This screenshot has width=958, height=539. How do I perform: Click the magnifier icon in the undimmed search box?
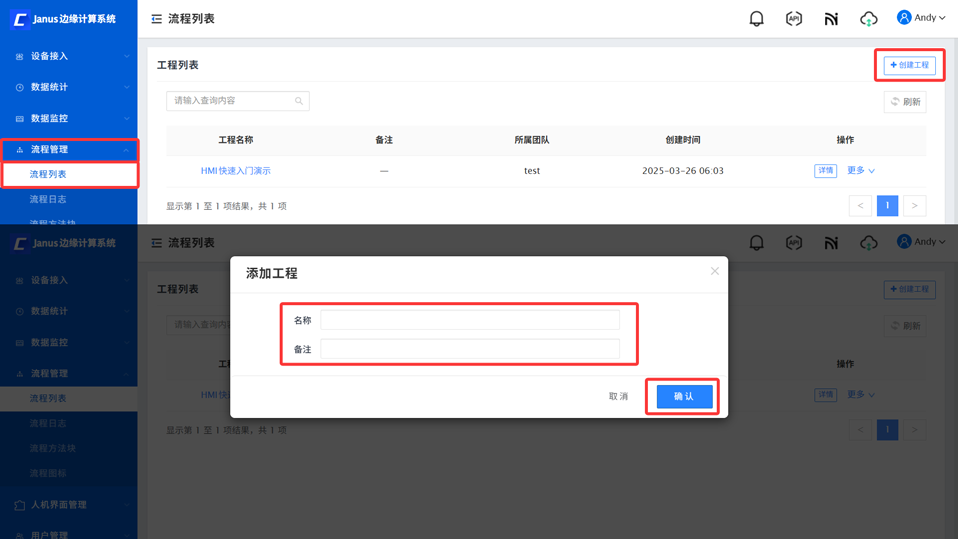coord(298,101)
